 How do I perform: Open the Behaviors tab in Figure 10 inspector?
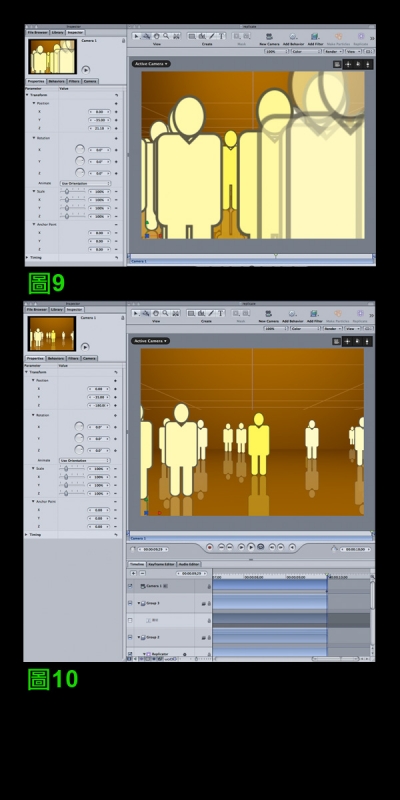pyautogui.click(x=56, y=358)
